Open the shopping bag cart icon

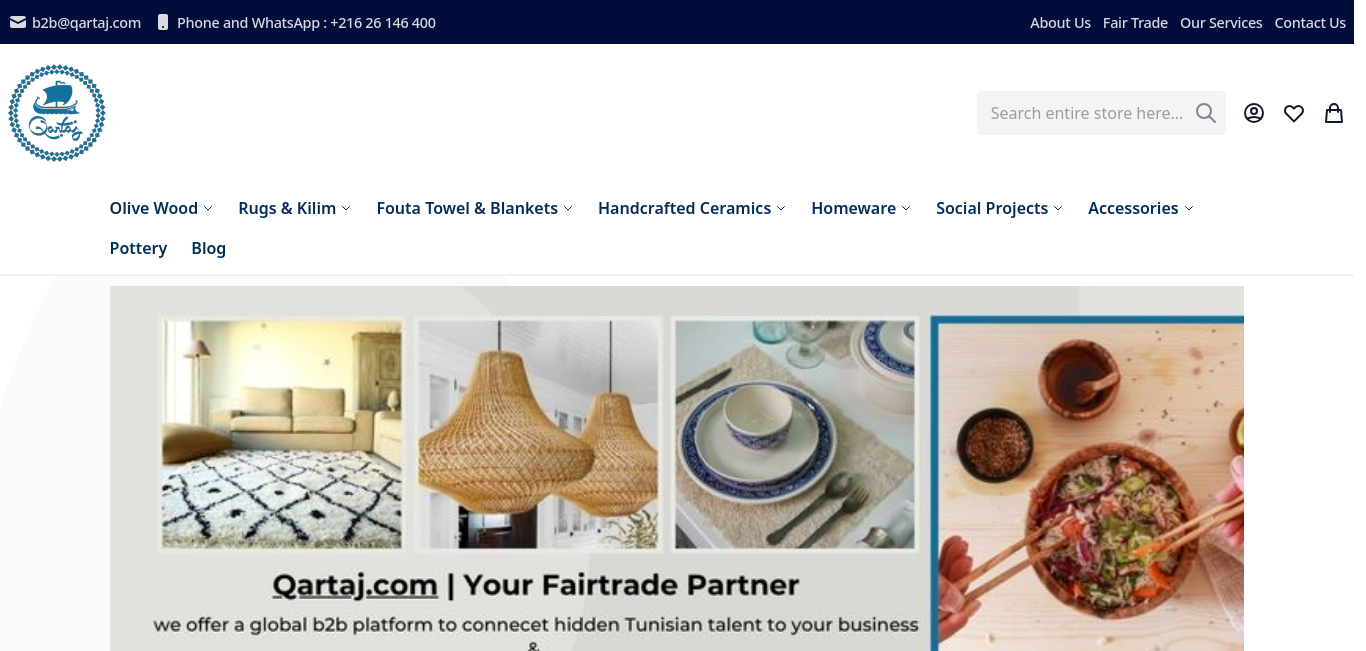(x=1334, y=113)
